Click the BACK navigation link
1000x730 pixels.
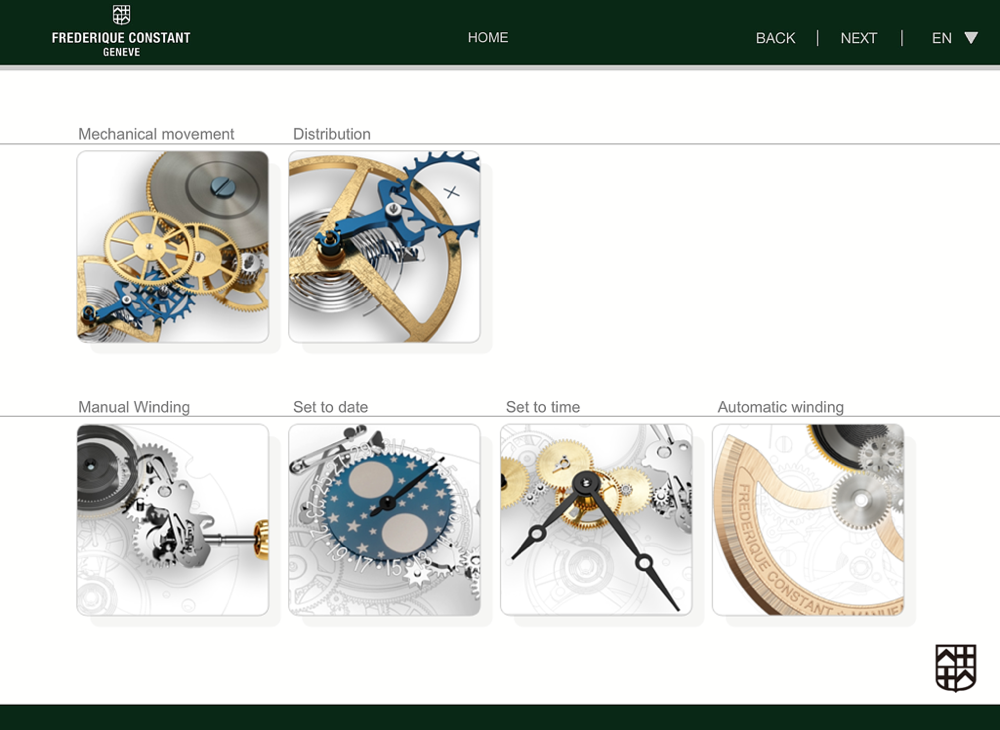pyautogui.click(x=776, y=38)
